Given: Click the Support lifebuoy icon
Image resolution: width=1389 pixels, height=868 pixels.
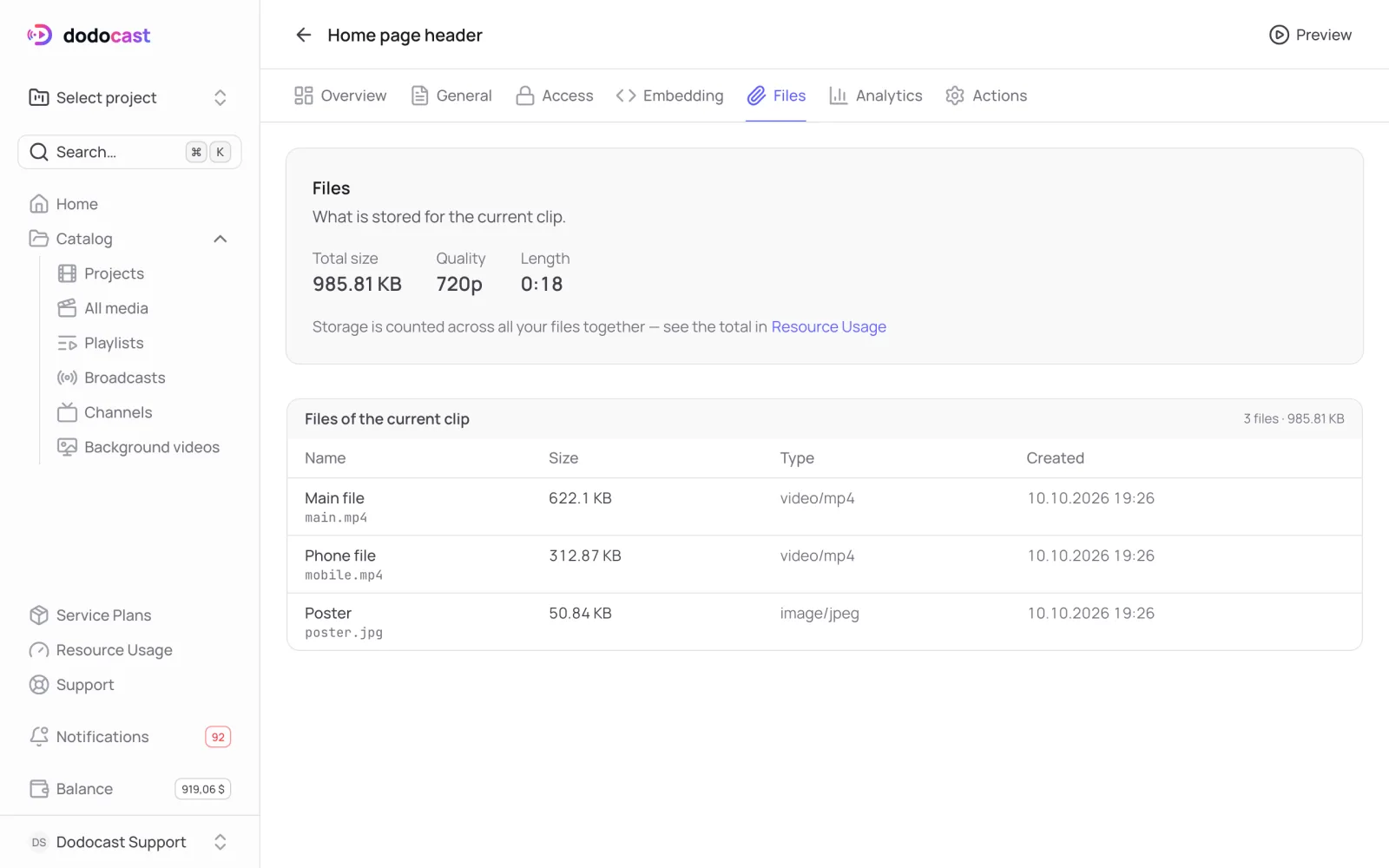Looking at the screenshot, I should coord(39,685).
